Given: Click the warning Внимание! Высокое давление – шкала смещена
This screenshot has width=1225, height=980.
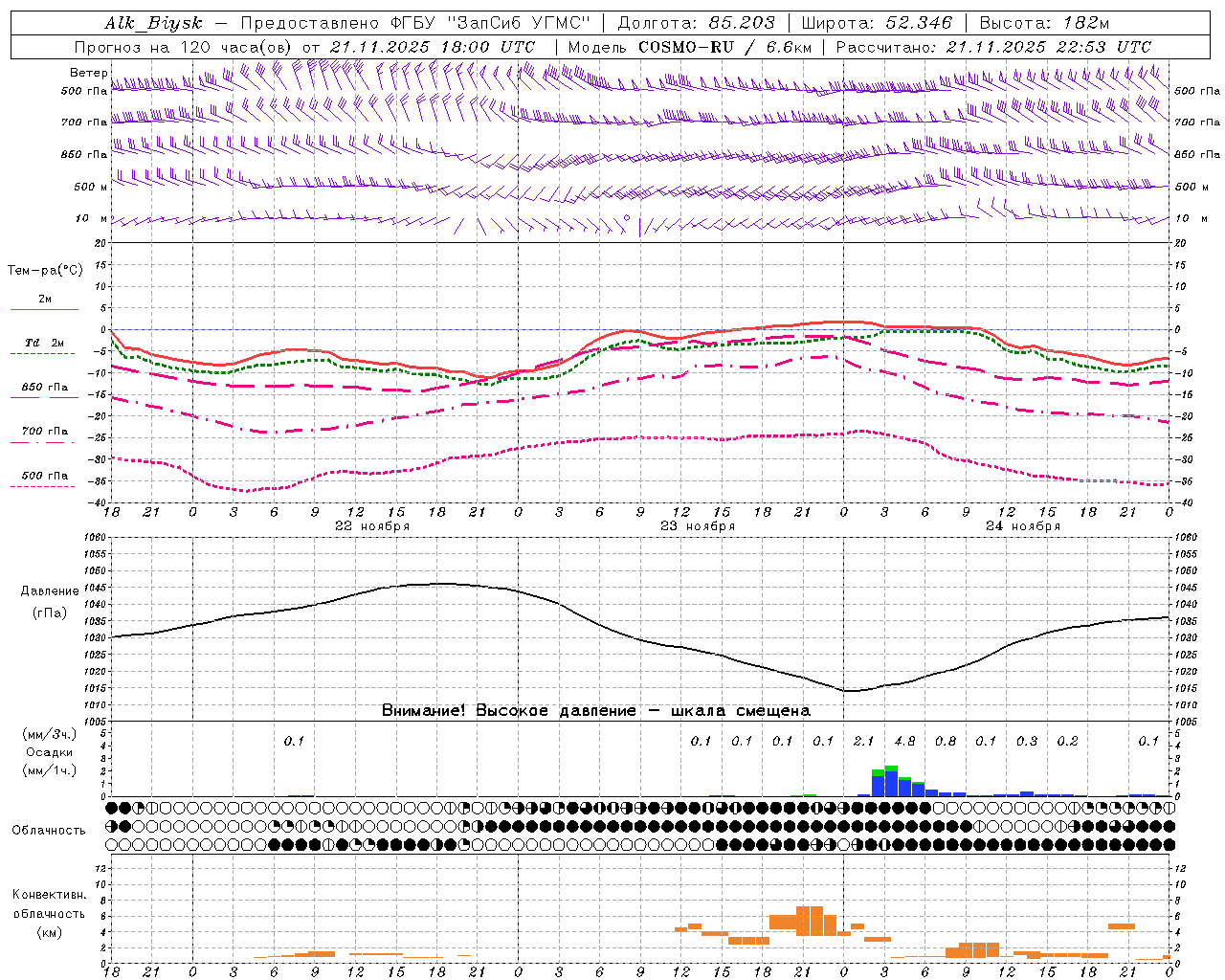Looking at the screenshot, I should (x=596, y=711).
